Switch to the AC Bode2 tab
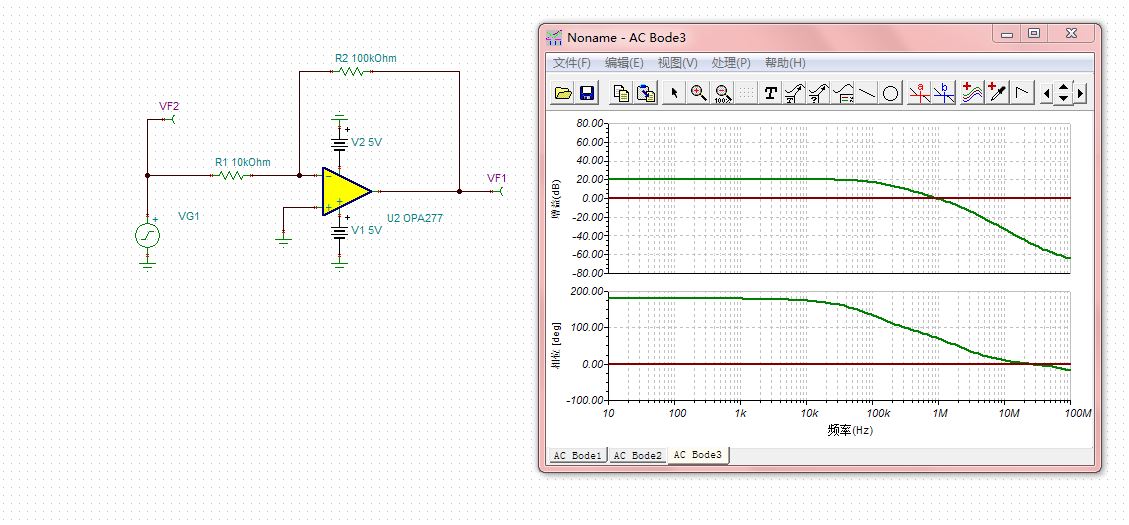Image resolution: width=1129 pixels, height=525 pixels. pyautogui.click(x=638, y=455)
